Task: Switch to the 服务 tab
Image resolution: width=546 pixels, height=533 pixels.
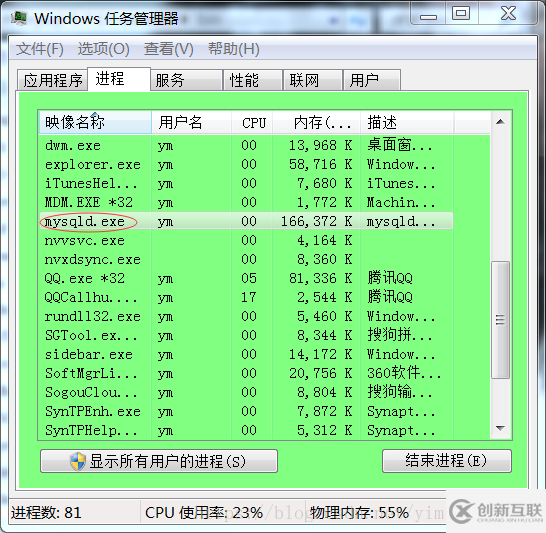Action: pyautogui.click(x=187, y=80)
